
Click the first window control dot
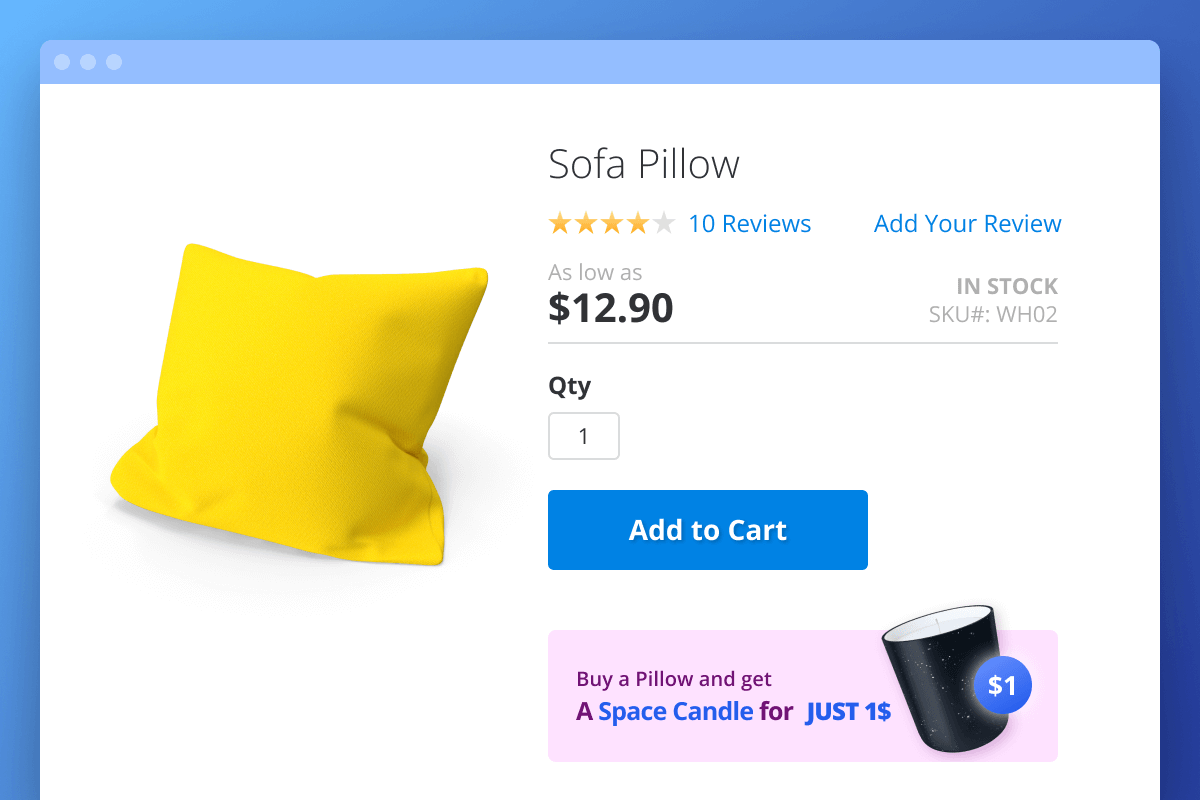click(62, 62)
